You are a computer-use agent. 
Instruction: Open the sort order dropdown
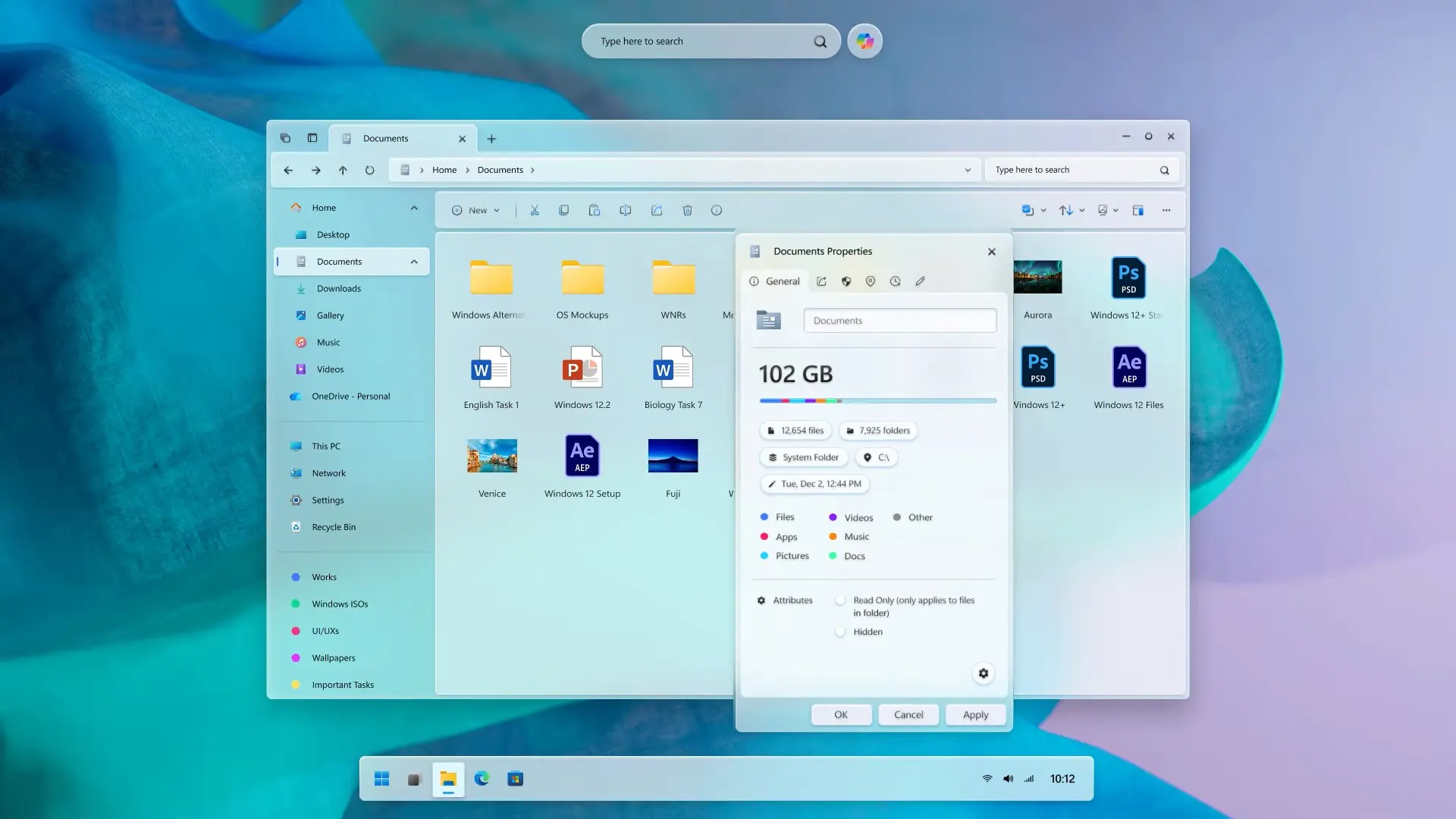[x=1071, y=210]
